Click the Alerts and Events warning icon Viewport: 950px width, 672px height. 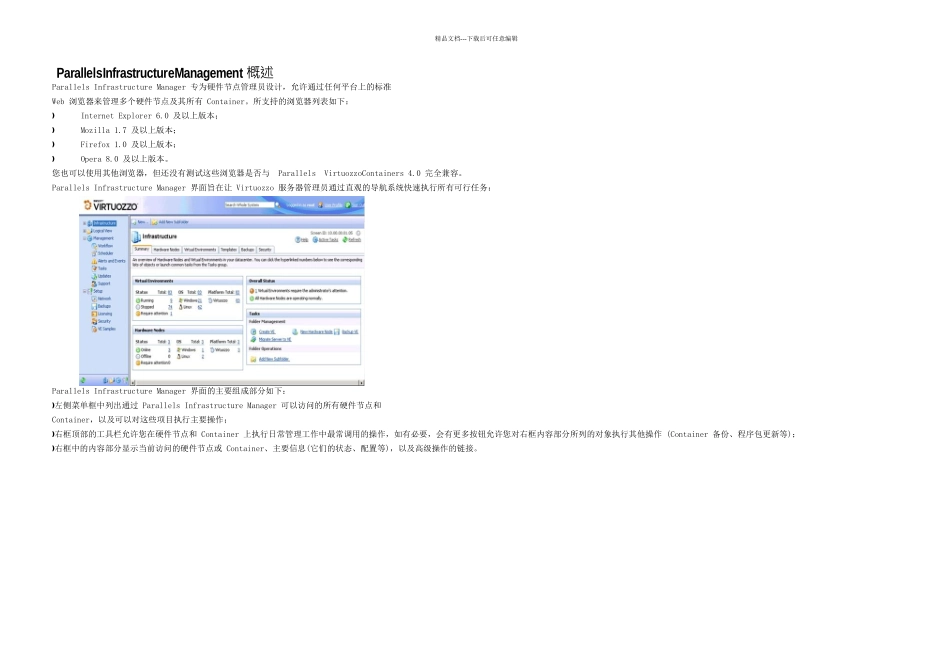coord(94,261)
